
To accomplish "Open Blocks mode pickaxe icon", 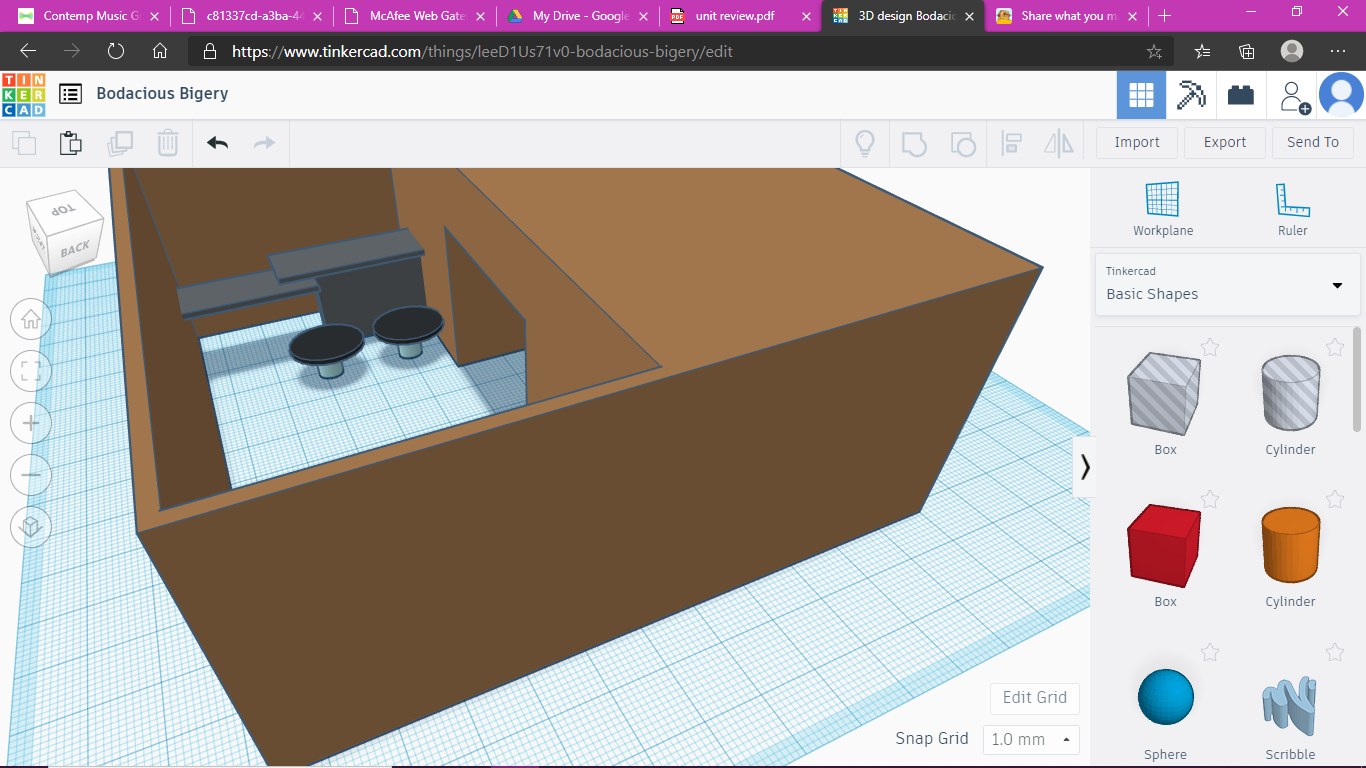I will tap(1191, 95).
